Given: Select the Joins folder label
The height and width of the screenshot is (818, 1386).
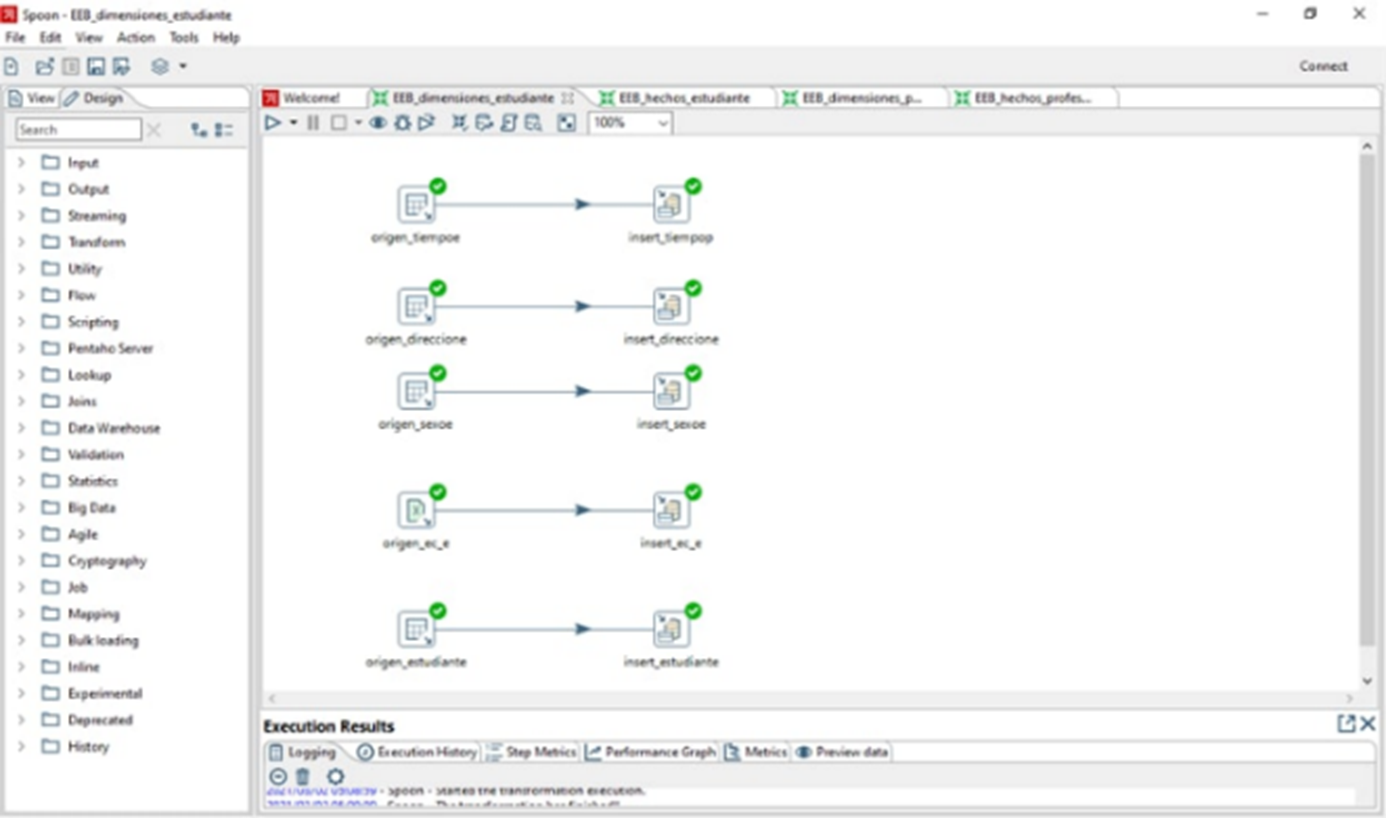Looking at the screenshot, I should pyautogui.click(x=82, y=401).
